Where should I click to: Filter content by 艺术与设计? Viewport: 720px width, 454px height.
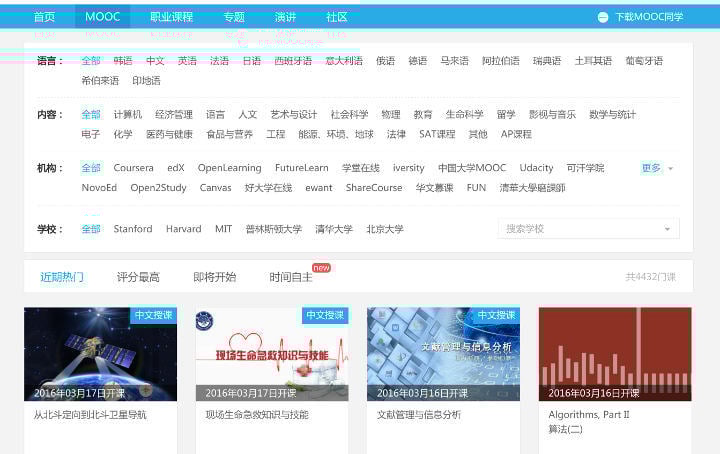pyautogui.click(x=294, y=114)
